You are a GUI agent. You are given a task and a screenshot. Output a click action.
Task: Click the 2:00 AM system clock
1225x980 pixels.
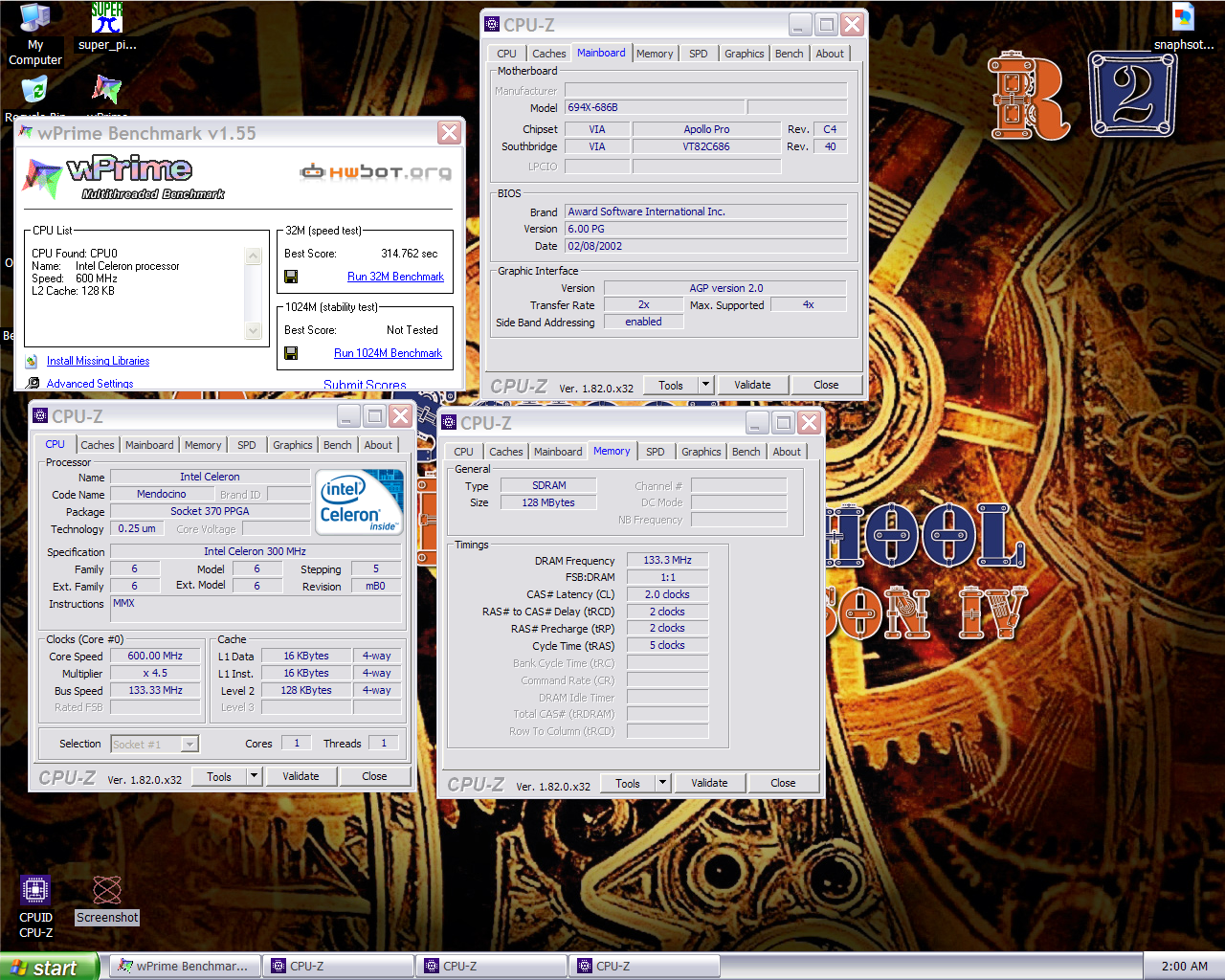tap(1184, 967)
